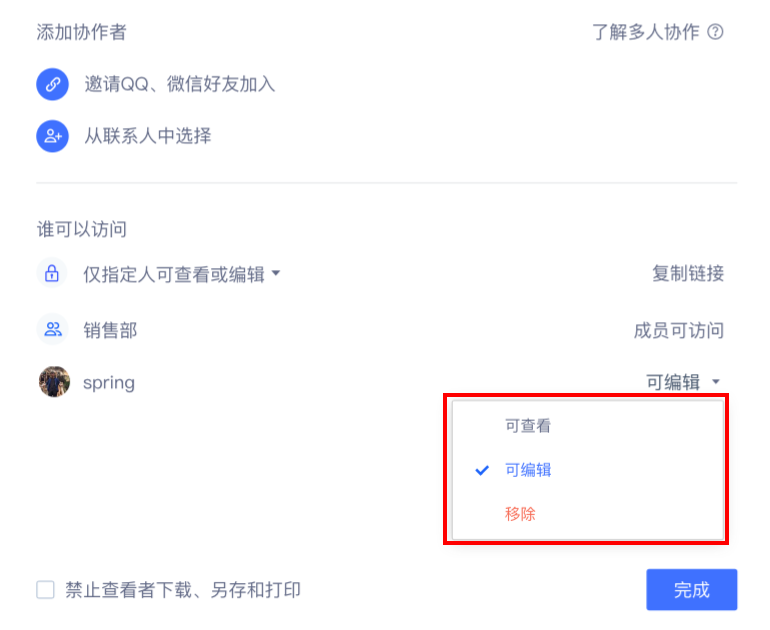Click the blue checkmark beside 可编辑
Screen dimensions: 770x630
pyautogui.click(x=482, y=470)
